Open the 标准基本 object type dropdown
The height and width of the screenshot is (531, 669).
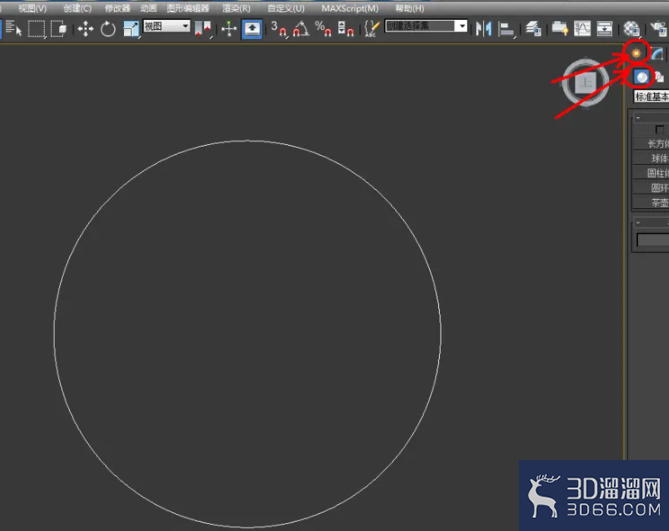(x=652, y=97)
